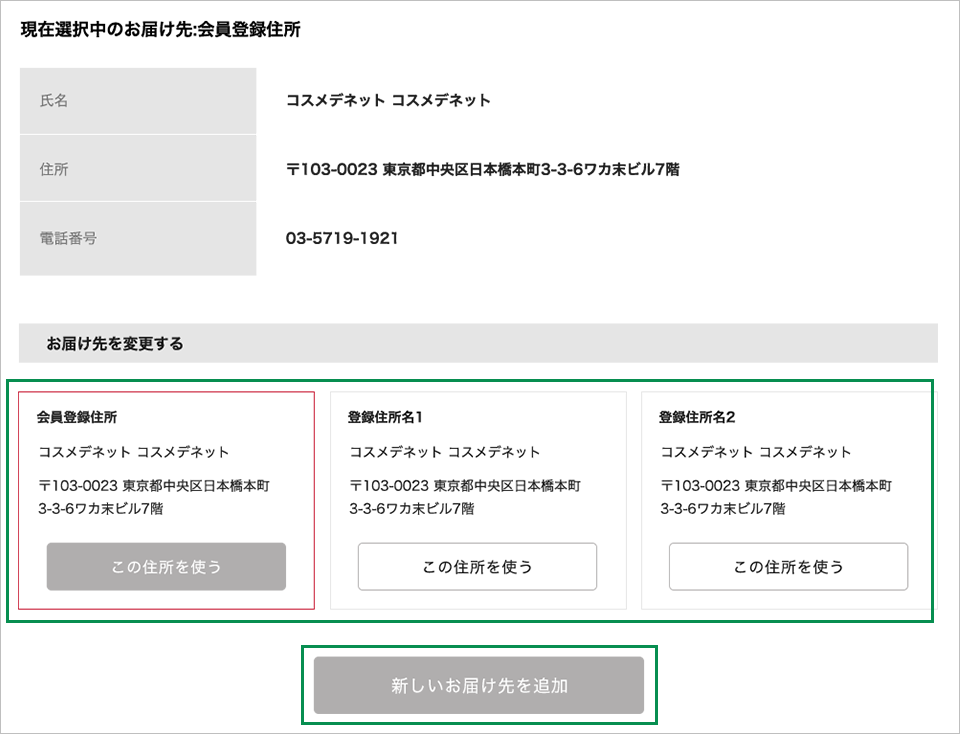This screenshot has height=734, width=960.
Task: Select この住所を使う for 登録住所名1 address
Action: point(477,566)
